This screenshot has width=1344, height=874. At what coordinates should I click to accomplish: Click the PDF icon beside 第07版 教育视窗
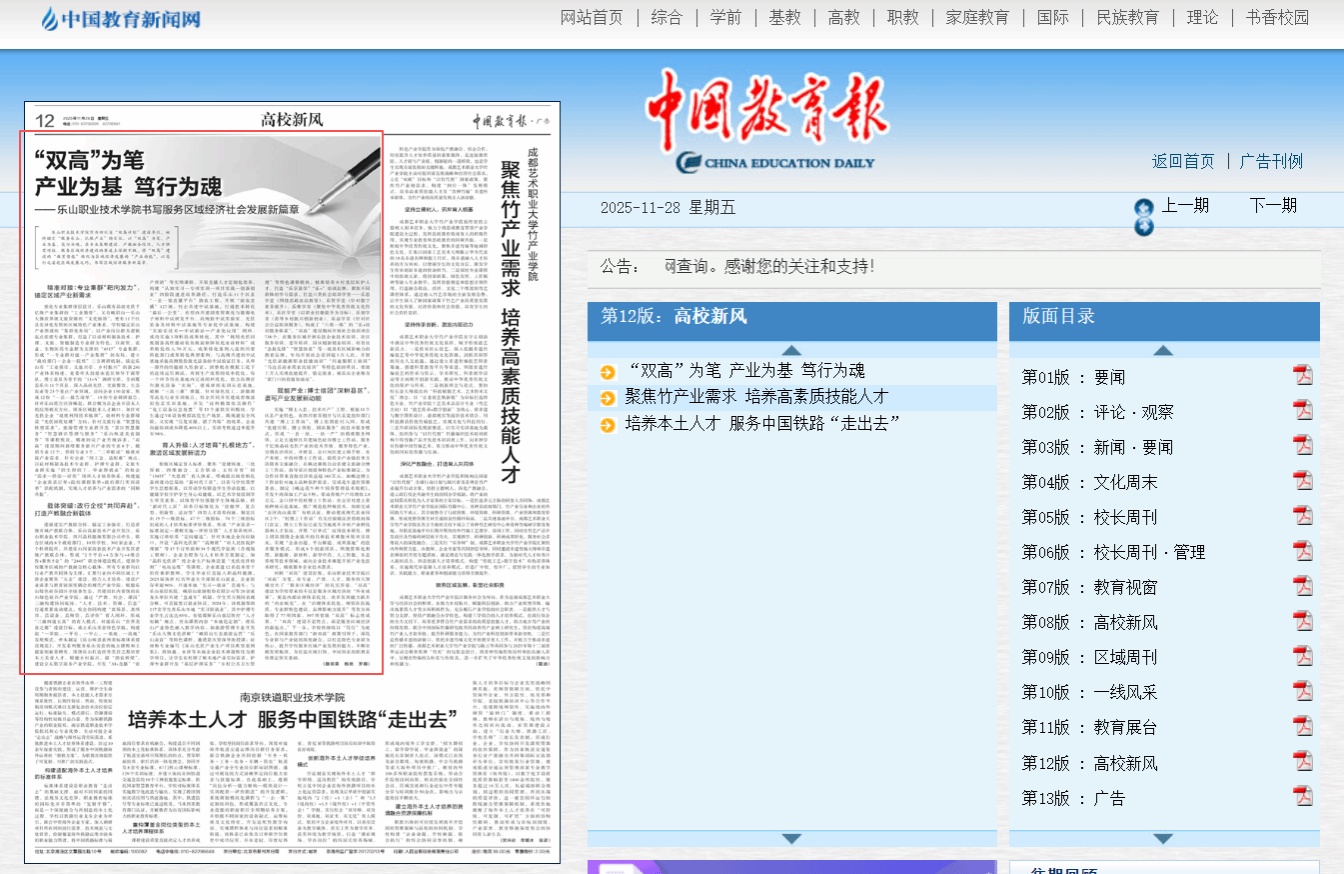tap(1302, 586)
